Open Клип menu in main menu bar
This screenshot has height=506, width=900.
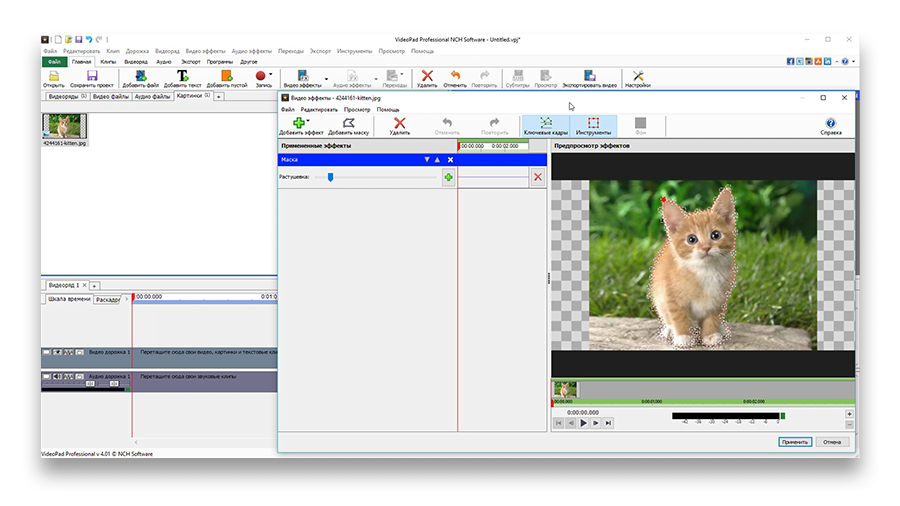113,51
